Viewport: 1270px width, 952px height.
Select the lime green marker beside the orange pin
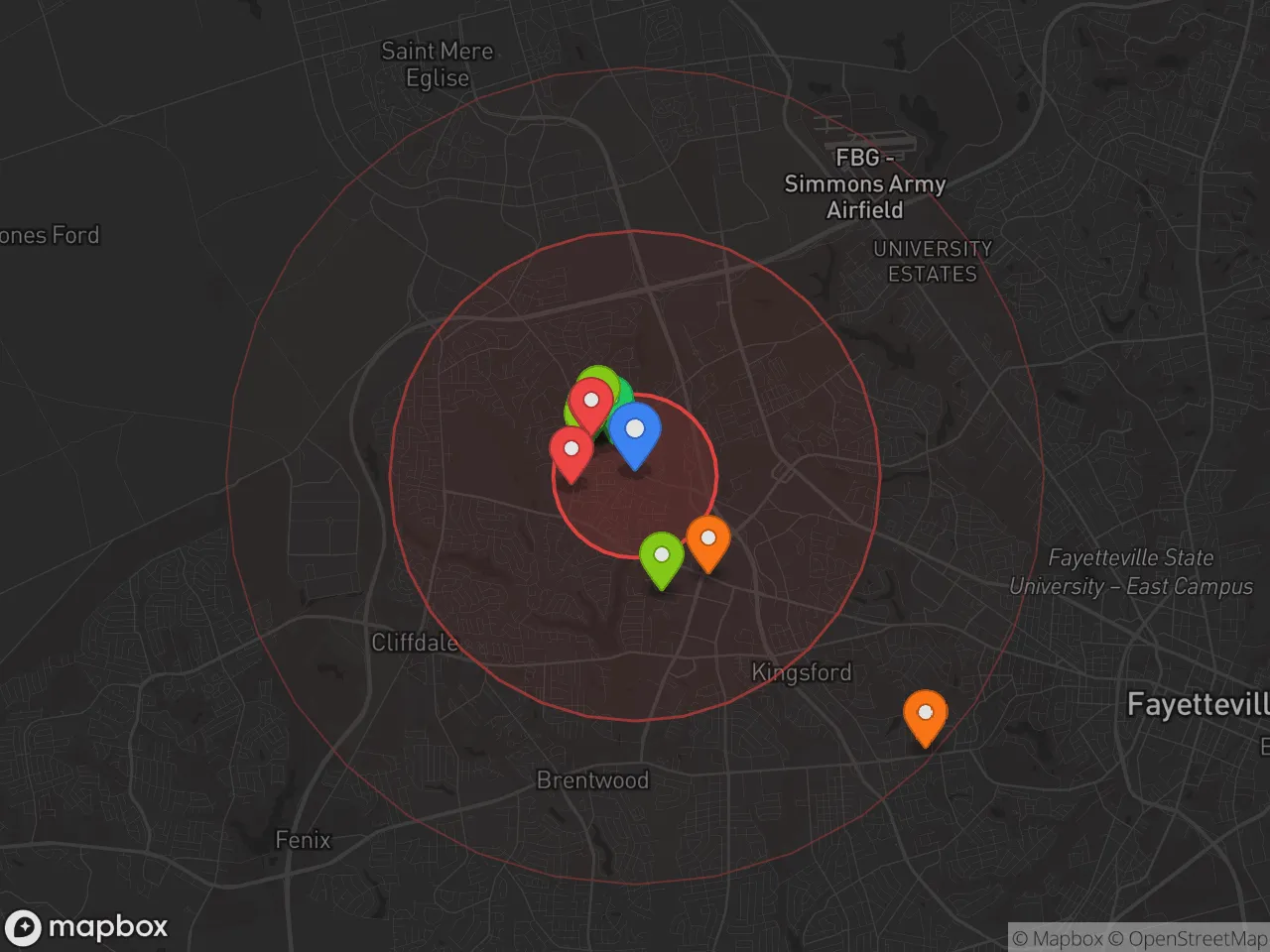(662, 557)
